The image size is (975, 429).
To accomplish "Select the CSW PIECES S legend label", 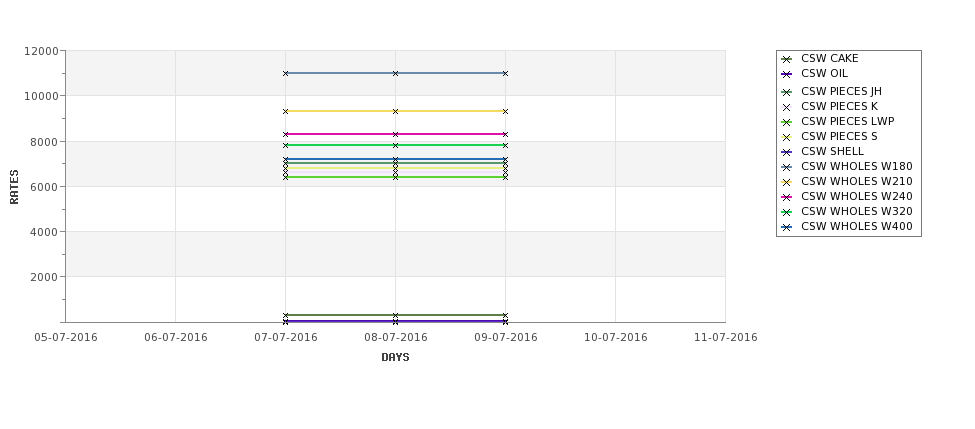I will [839, 136].
